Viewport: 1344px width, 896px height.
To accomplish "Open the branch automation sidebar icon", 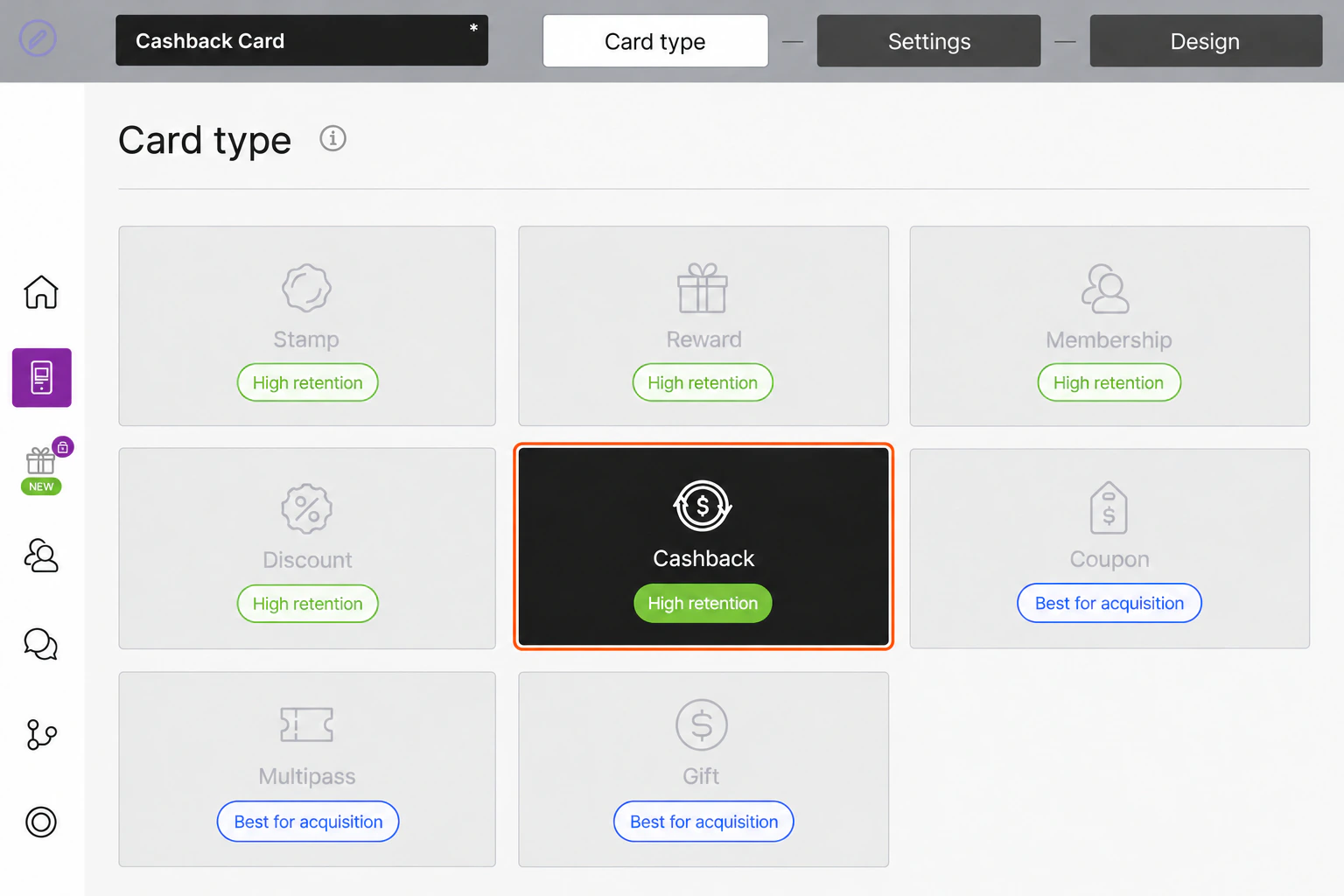I will click(x=41, y=734).
